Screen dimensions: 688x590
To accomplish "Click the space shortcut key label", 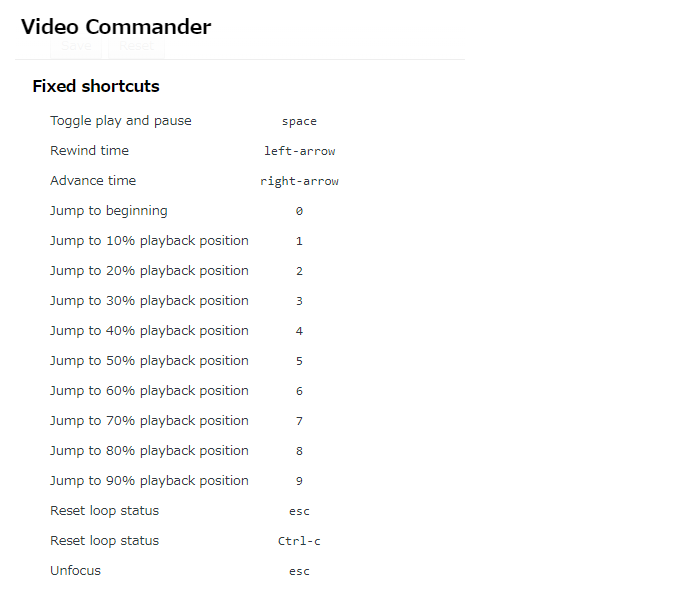I will 299,122.
